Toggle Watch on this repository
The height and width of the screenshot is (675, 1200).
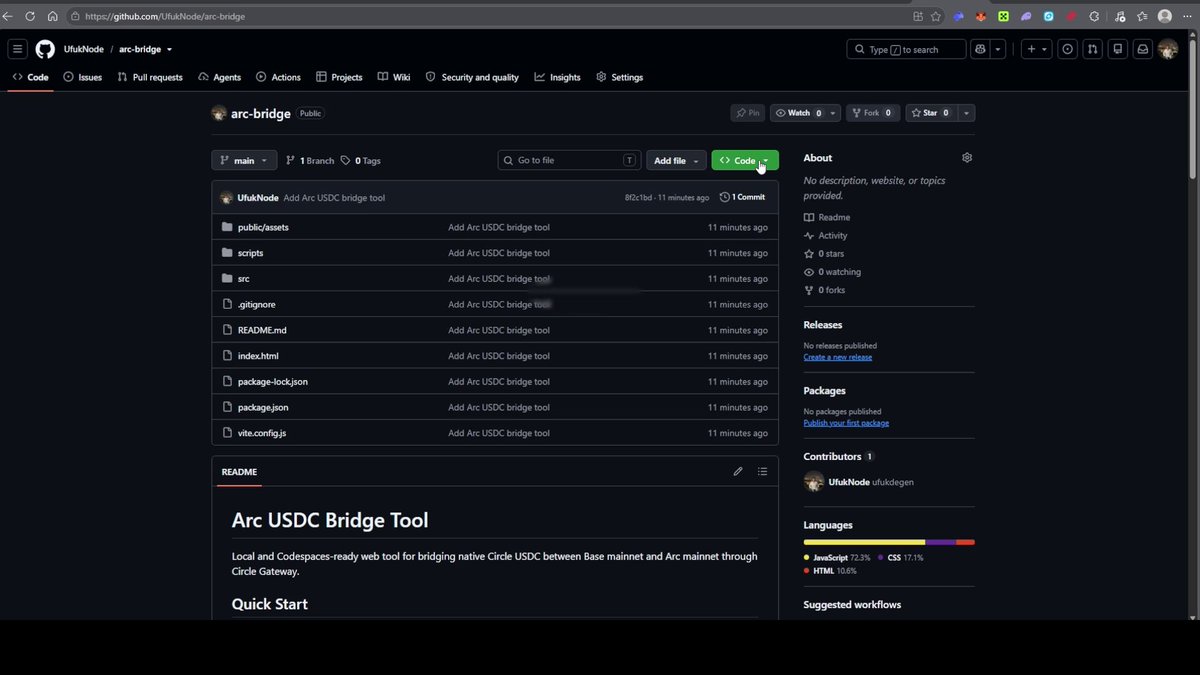(798, 113)
